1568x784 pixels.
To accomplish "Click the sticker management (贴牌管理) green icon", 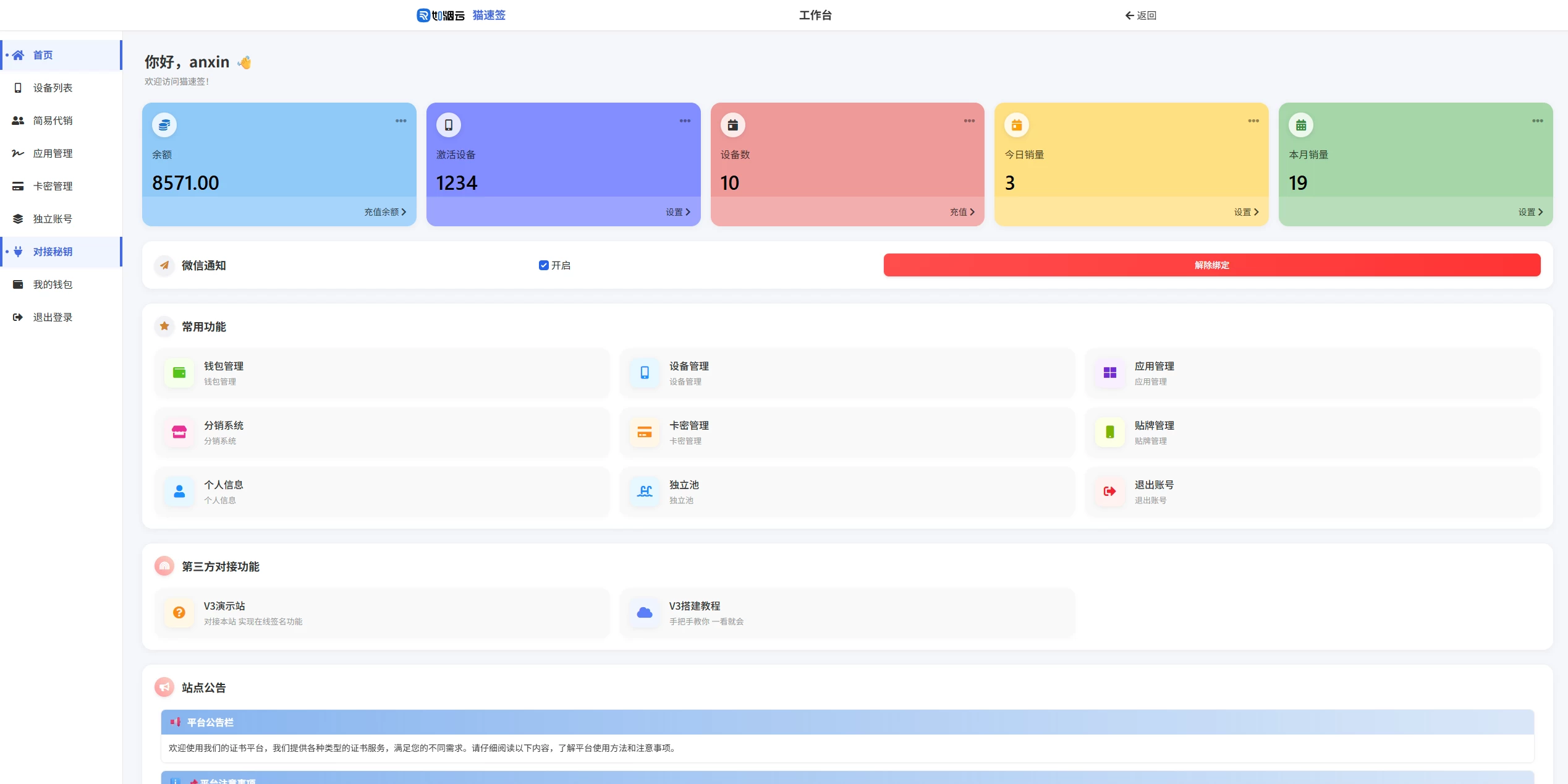I will click(x=1110, y=432).
